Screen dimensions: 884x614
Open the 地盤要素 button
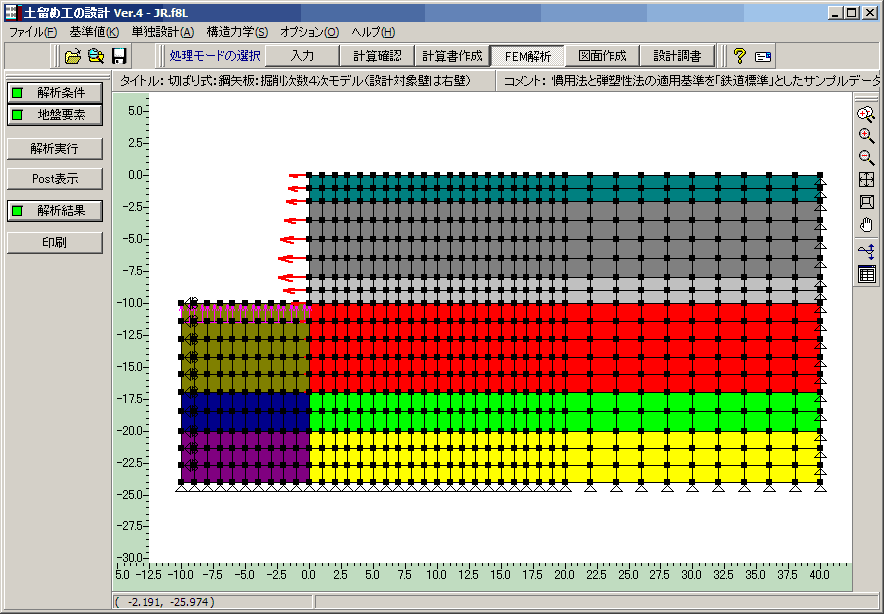[x=55, y=114]
